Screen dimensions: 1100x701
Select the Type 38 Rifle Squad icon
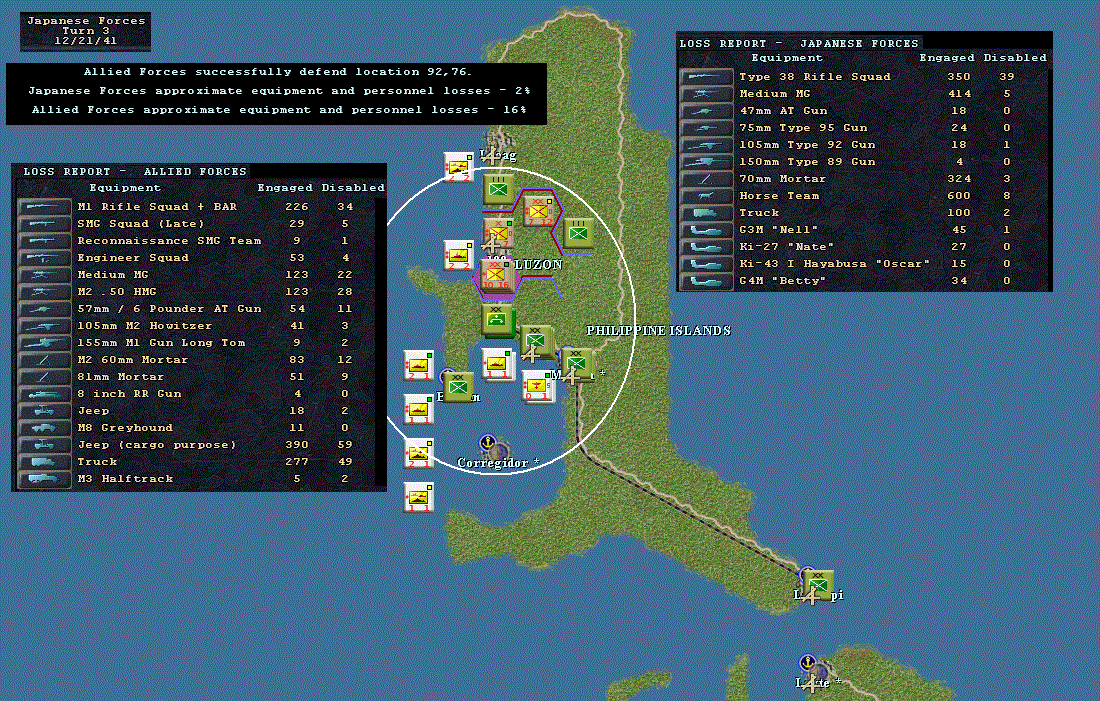(x=705, y=77)
